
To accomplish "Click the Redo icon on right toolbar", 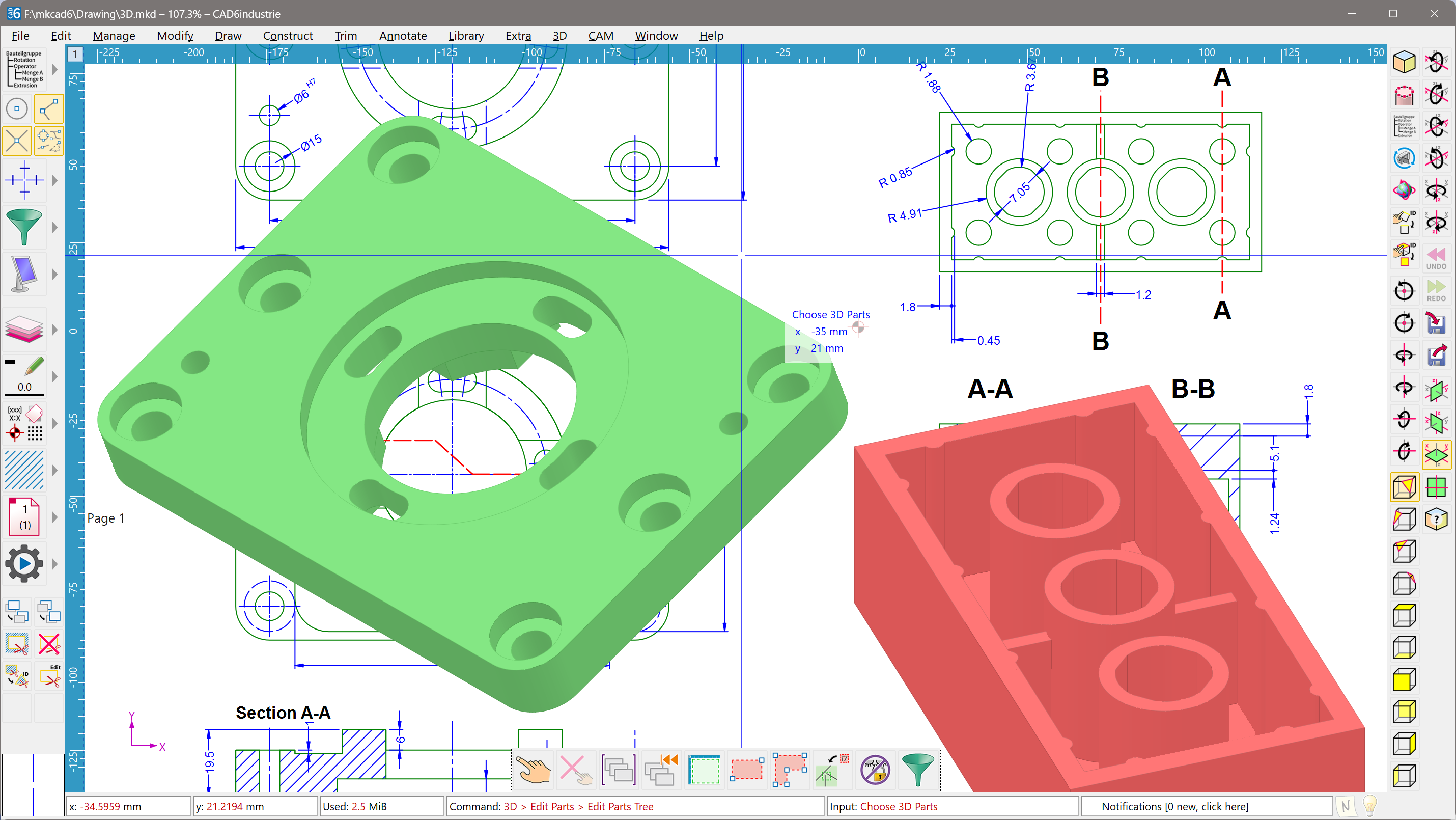I will 1436,291.
